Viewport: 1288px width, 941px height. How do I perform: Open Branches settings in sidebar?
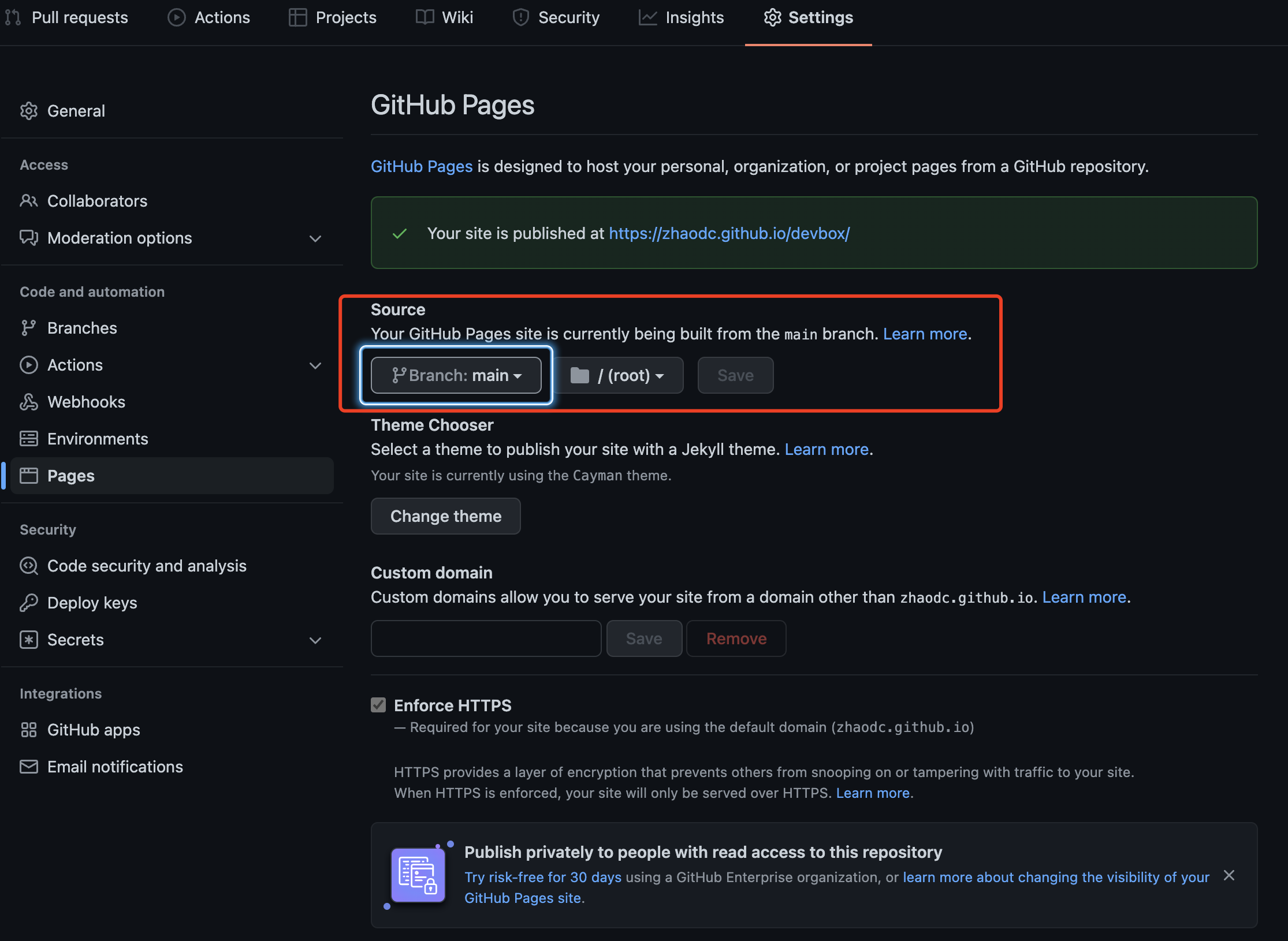point(172,328)
